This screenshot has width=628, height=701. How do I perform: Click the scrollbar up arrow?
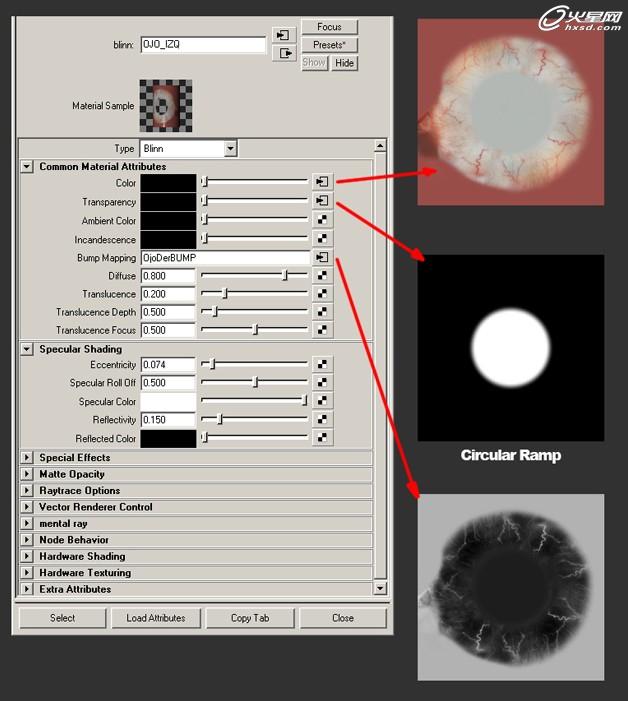click(x=380, y=146)
